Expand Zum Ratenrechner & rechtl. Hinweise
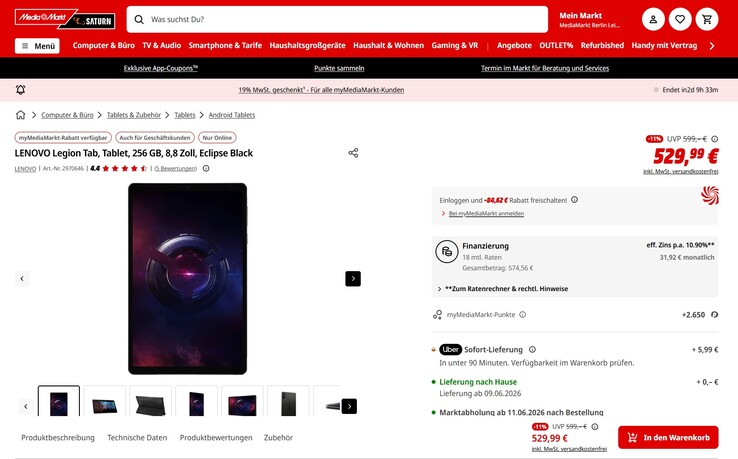Viewport: 738px width, 459px height. point(503,289)
